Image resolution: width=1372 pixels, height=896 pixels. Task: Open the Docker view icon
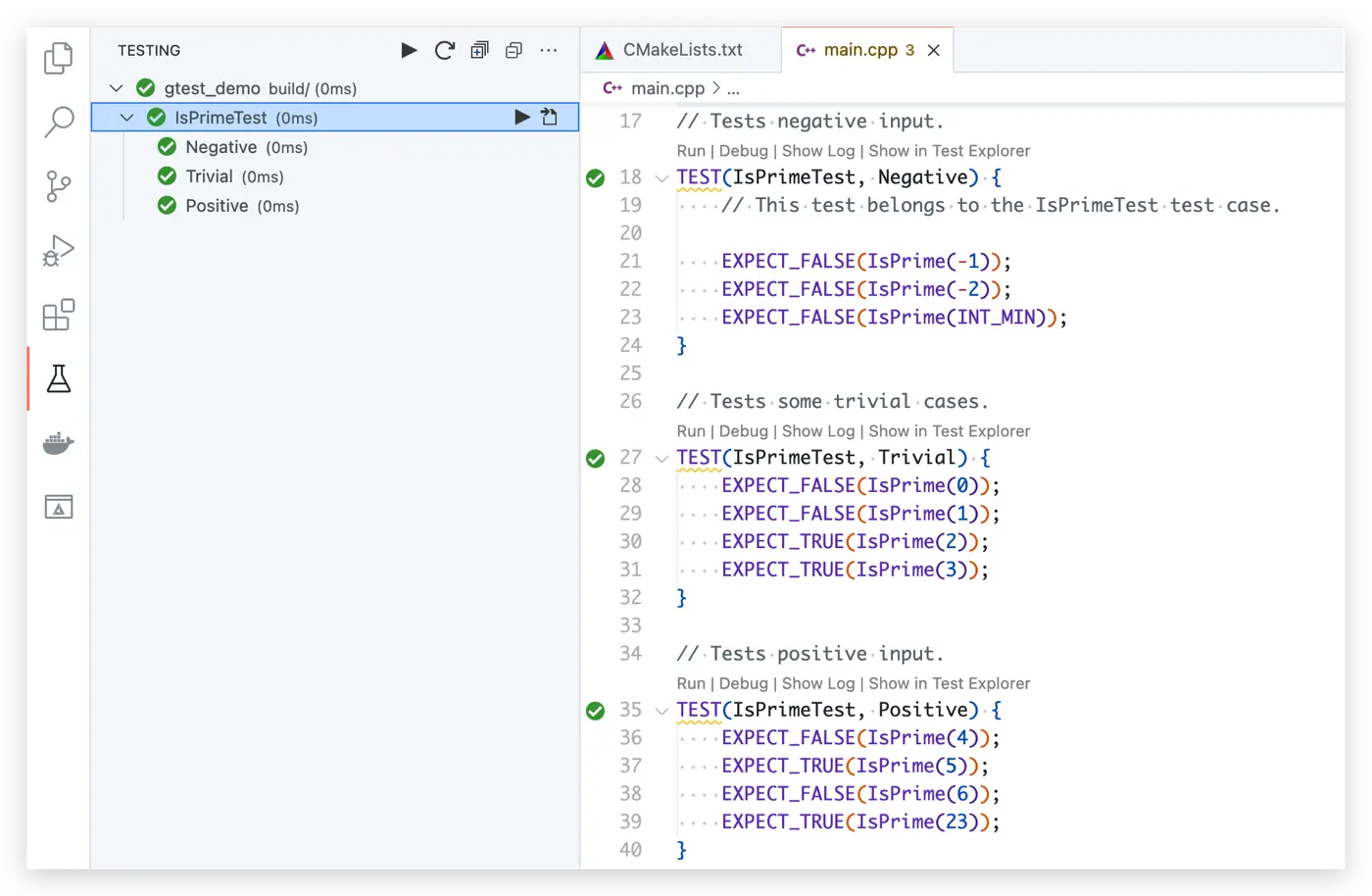(59, 443)
